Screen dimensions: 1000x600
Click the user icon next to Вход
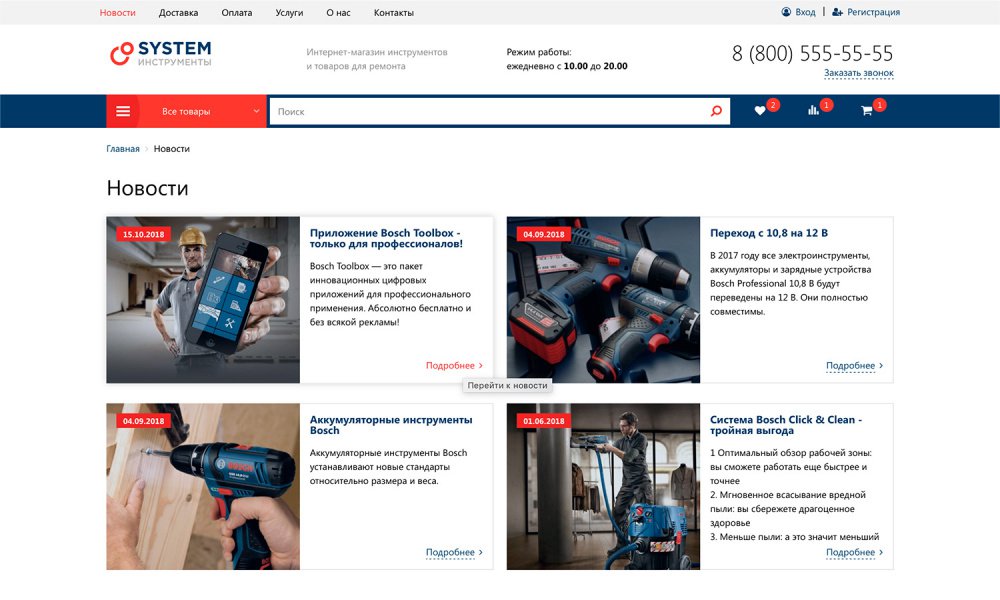coord(786,12)
